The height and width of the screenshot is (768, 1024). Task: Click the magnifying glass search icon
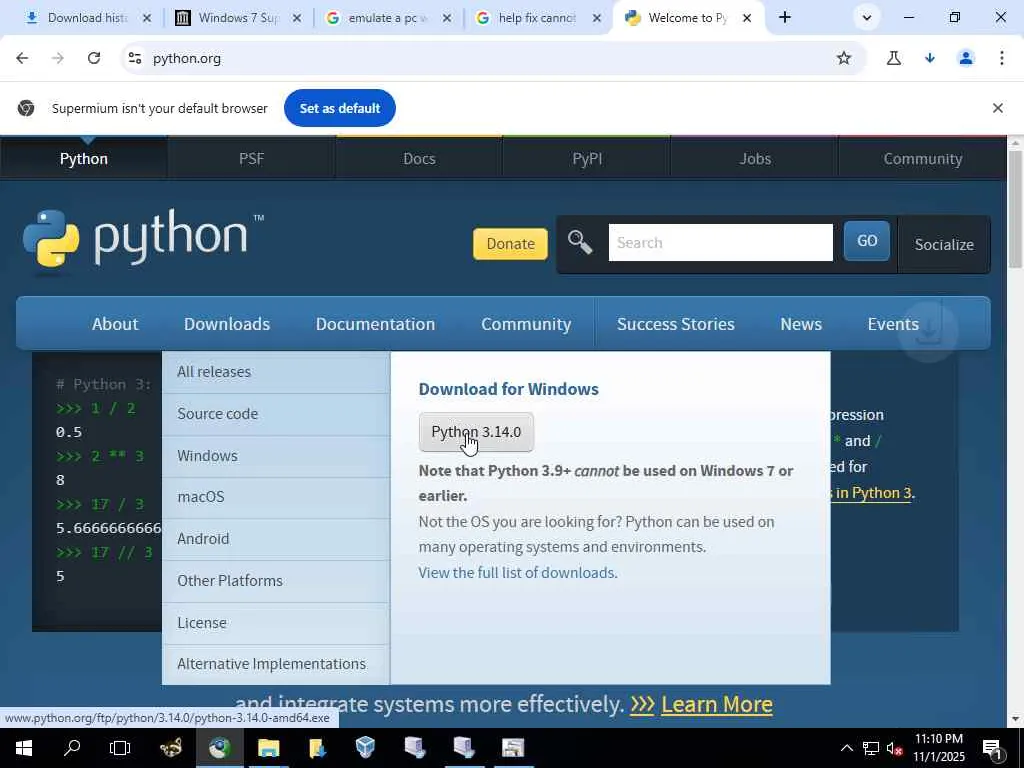[x=580, y=243]
